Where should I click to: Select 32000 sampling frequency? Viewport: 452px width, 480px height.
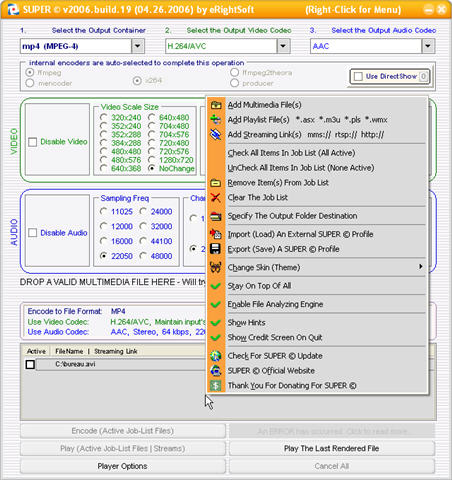point(143,226)
